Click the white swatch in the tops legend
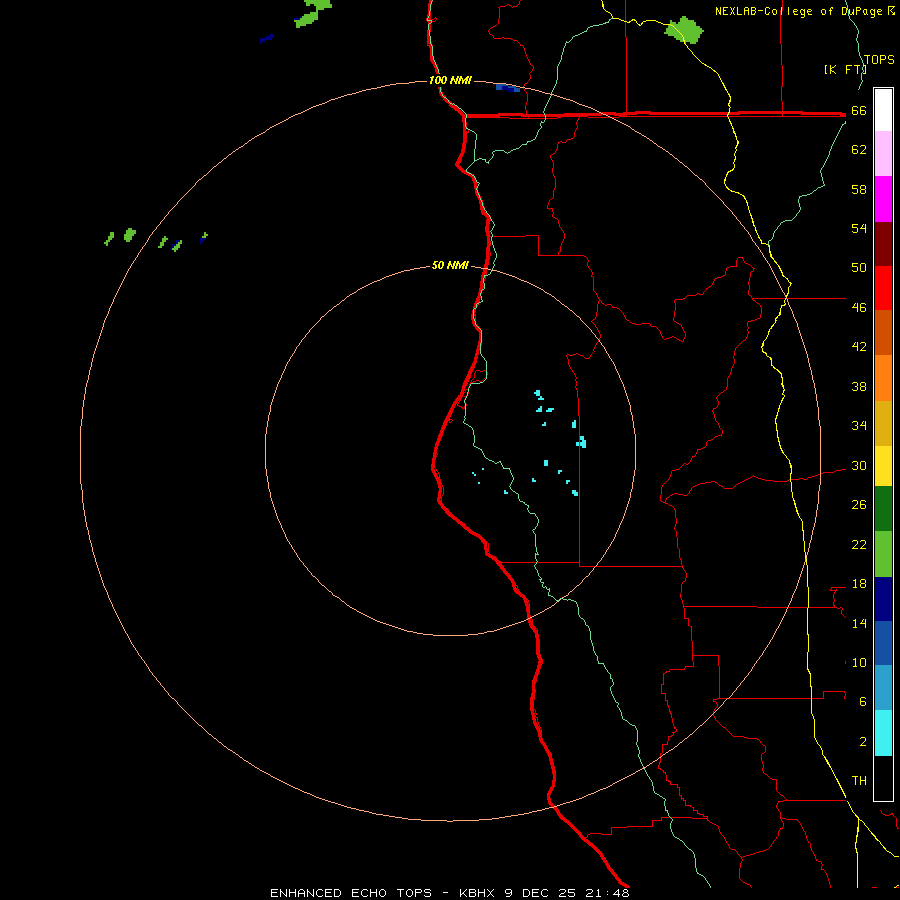 (x=883, y=110)
